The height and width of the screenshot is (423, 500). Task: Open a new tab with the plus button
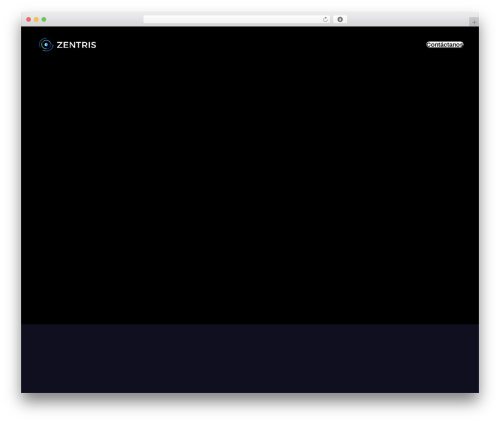[x=474, y=22]
